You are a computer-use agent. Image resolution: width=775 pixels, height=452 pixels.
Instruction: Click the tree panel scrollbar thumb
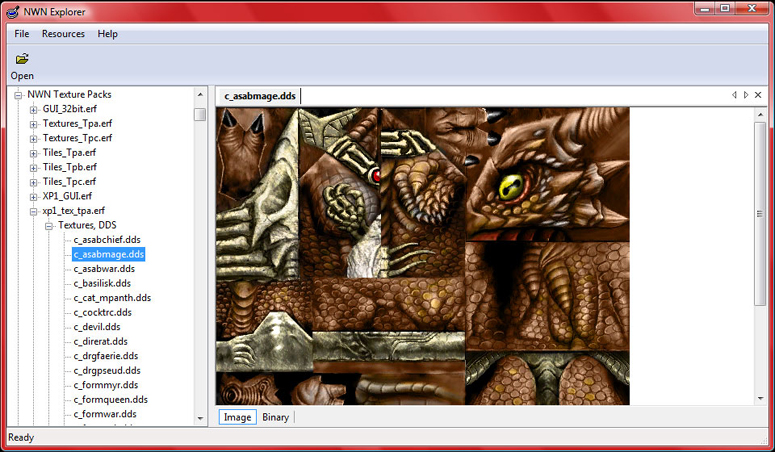200,114
